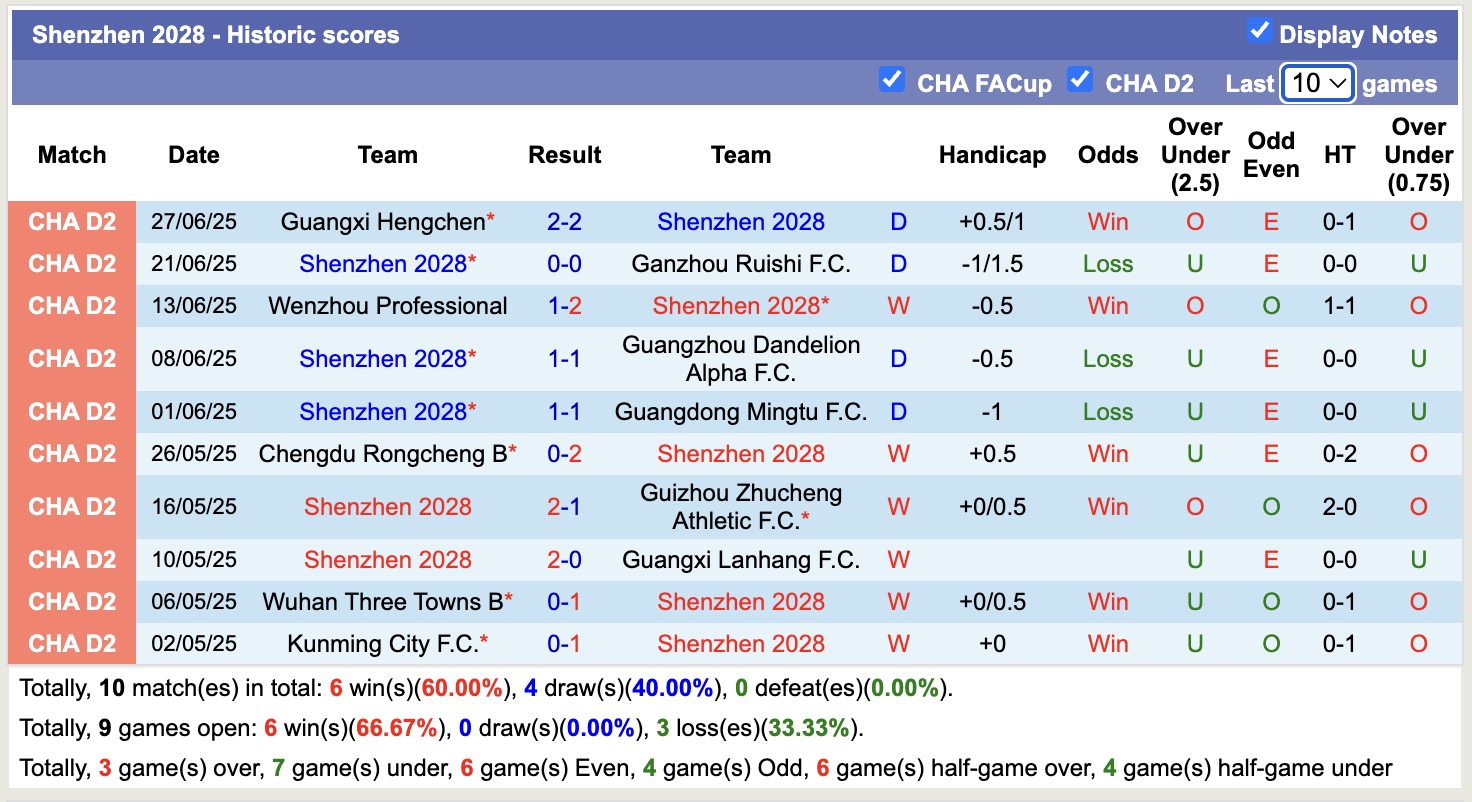The height and width of the screenshot is (802, 1472).
Task: Open the 2-2 result link in the top row
Action: [565, 222]
